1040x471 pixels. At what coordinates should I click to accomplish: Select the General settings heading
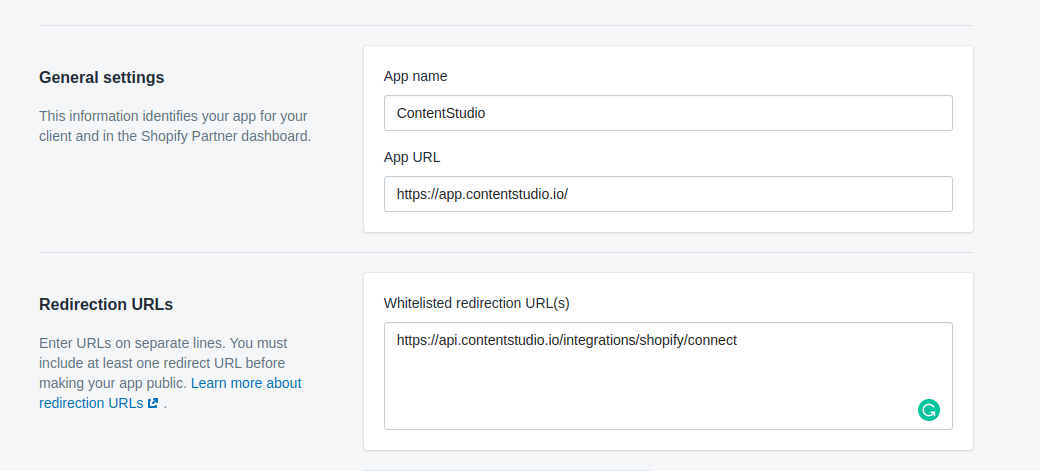pos(101,78)
